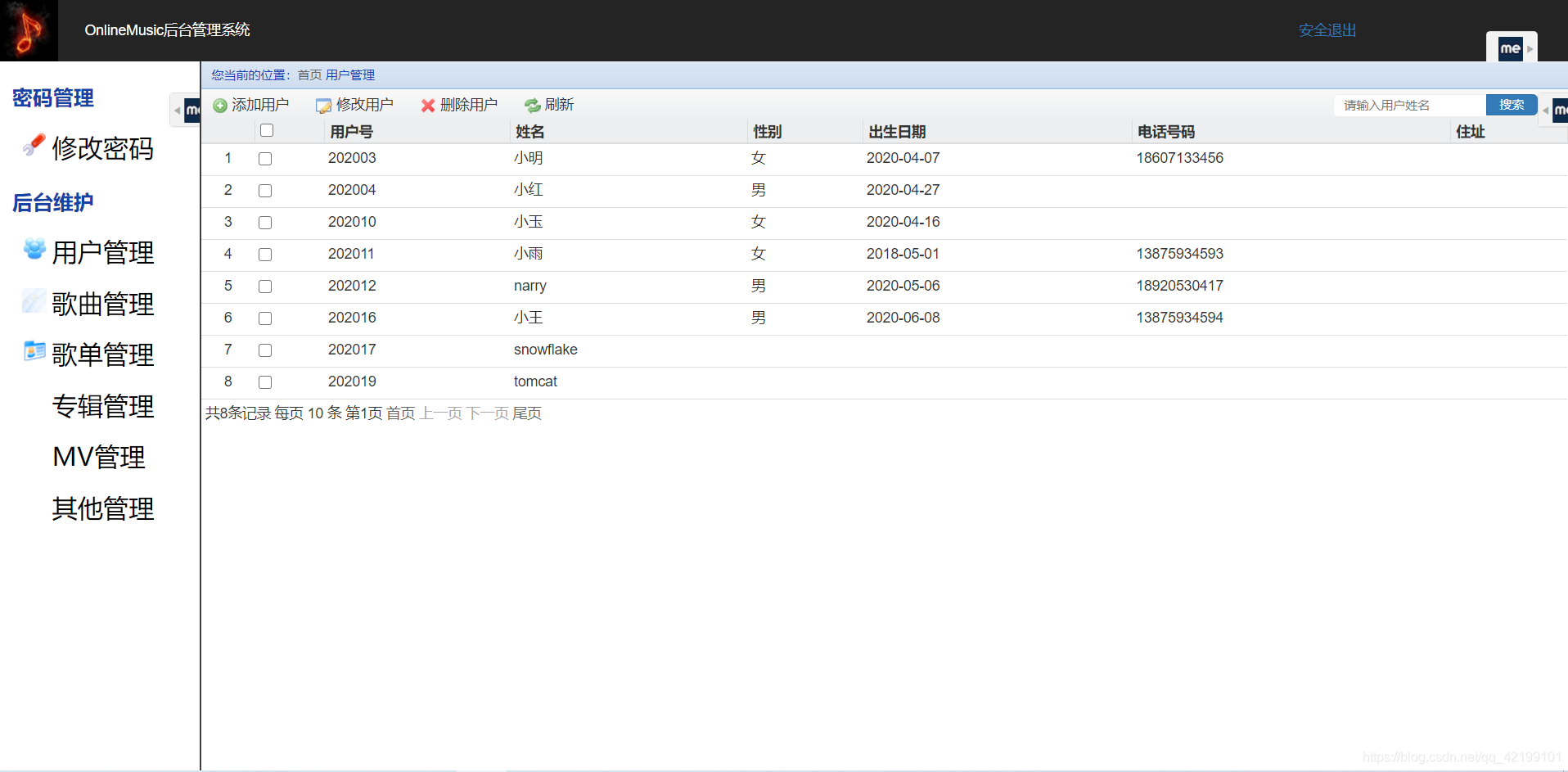Check the box for user 202016
Viewport: 1568px width, 772px height.
tap(265, 318)
